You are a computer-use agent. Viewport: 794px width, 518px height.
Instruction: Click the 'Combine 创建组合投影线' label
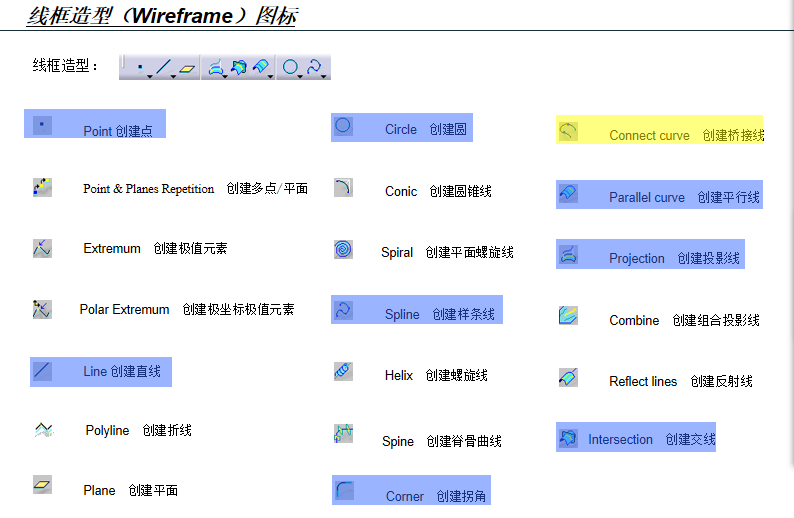684,320
